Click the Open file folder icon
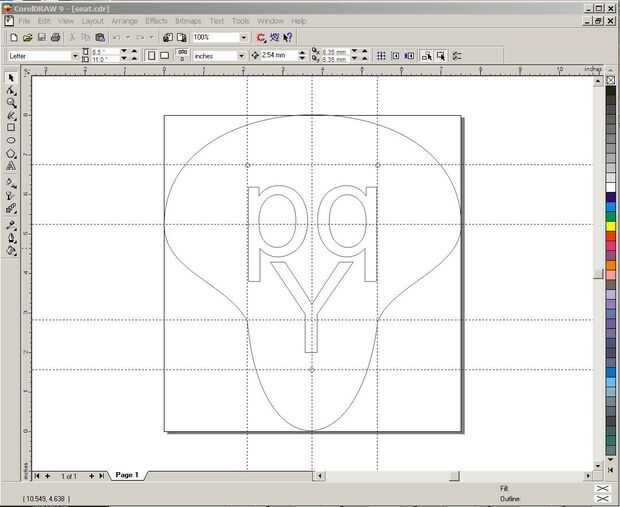Viewport: 620px width, 507px height. [x=28, y=38]
